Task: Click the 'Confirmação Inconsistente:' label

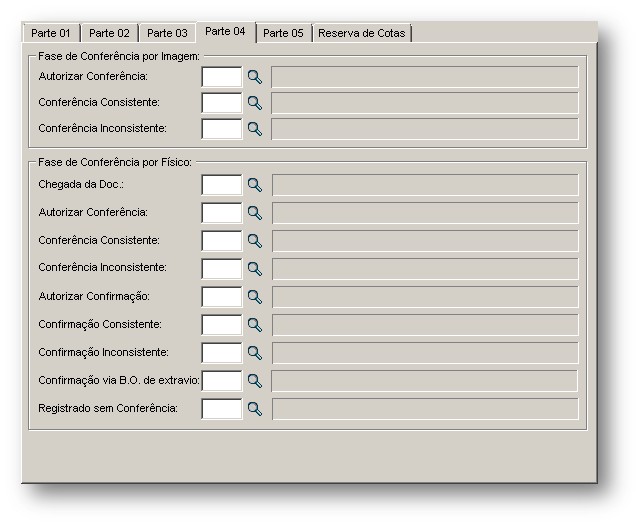Action: pos(103,352)
